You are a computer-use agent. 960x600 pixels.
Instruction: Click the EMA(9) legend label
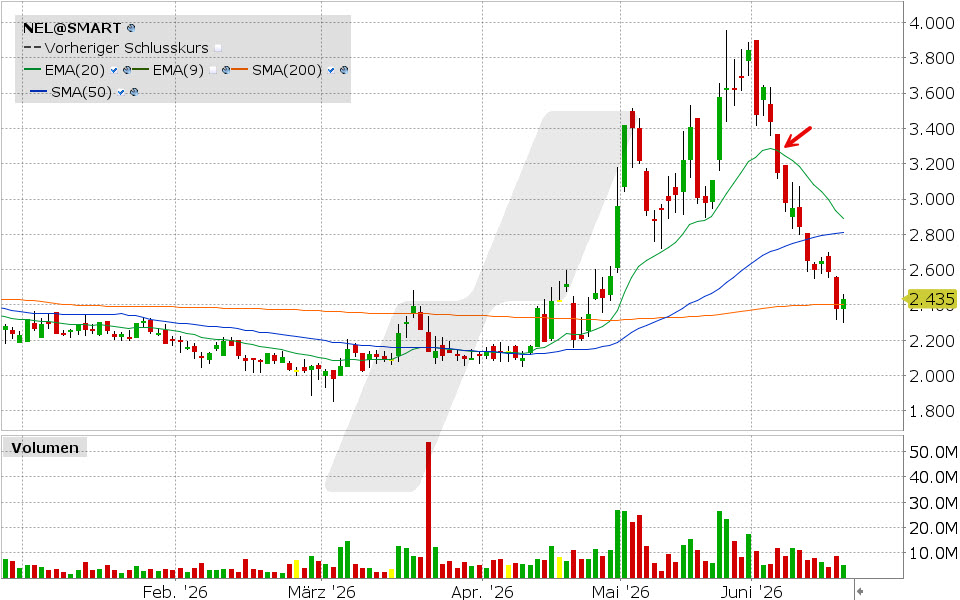(178, 70)
